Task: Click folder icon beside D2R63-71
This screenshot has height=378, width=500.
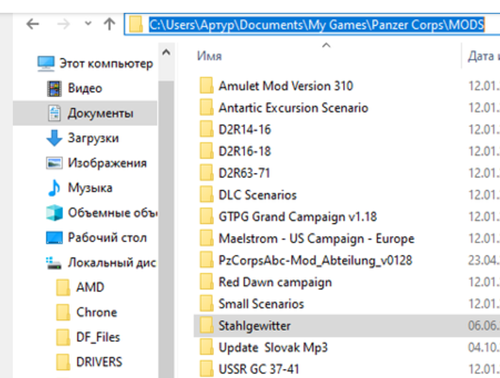Action: click(206, 173)
